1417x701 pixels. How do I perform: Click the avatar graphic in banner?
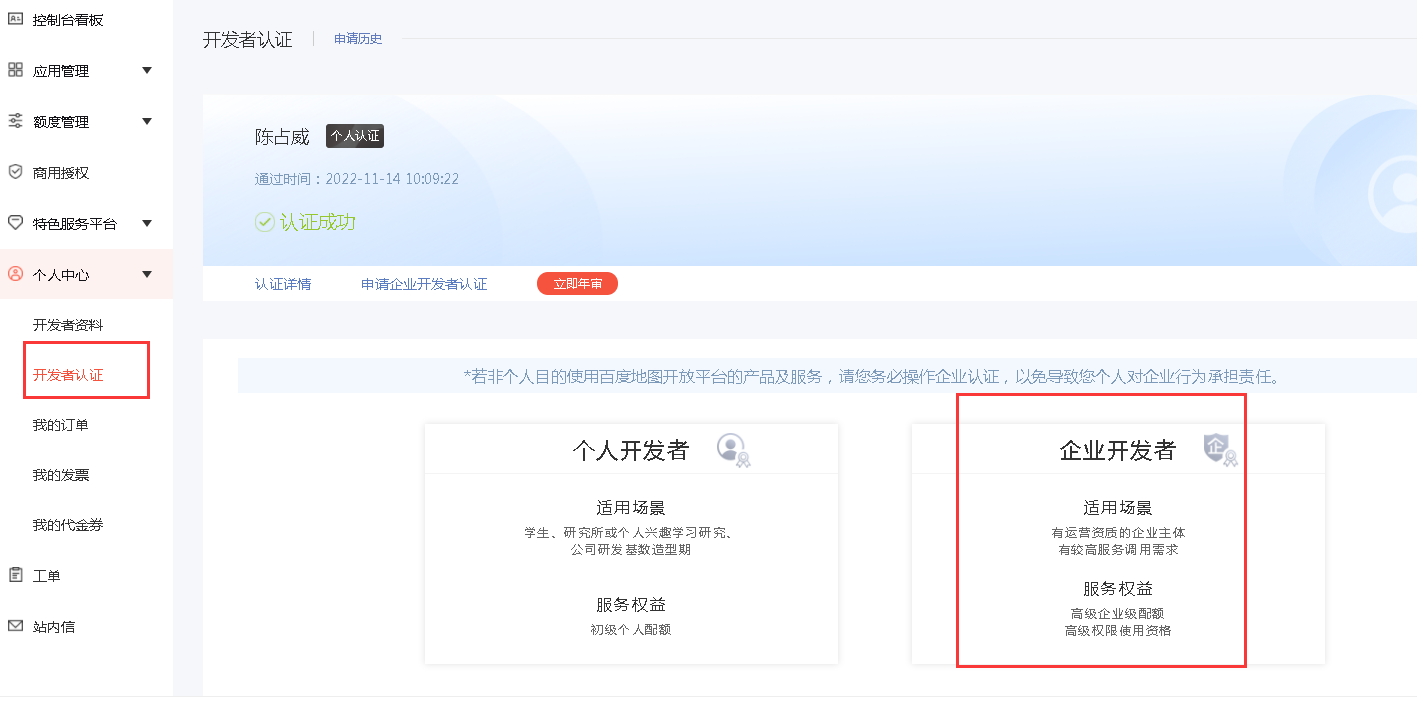click(1392, 195)
